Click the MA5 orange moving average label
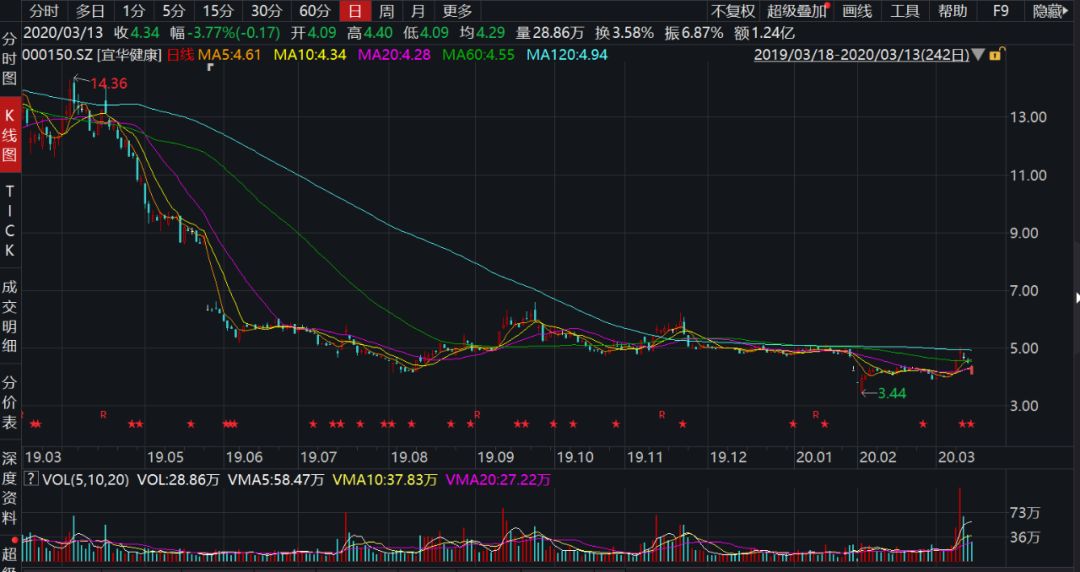 (225, 54)
